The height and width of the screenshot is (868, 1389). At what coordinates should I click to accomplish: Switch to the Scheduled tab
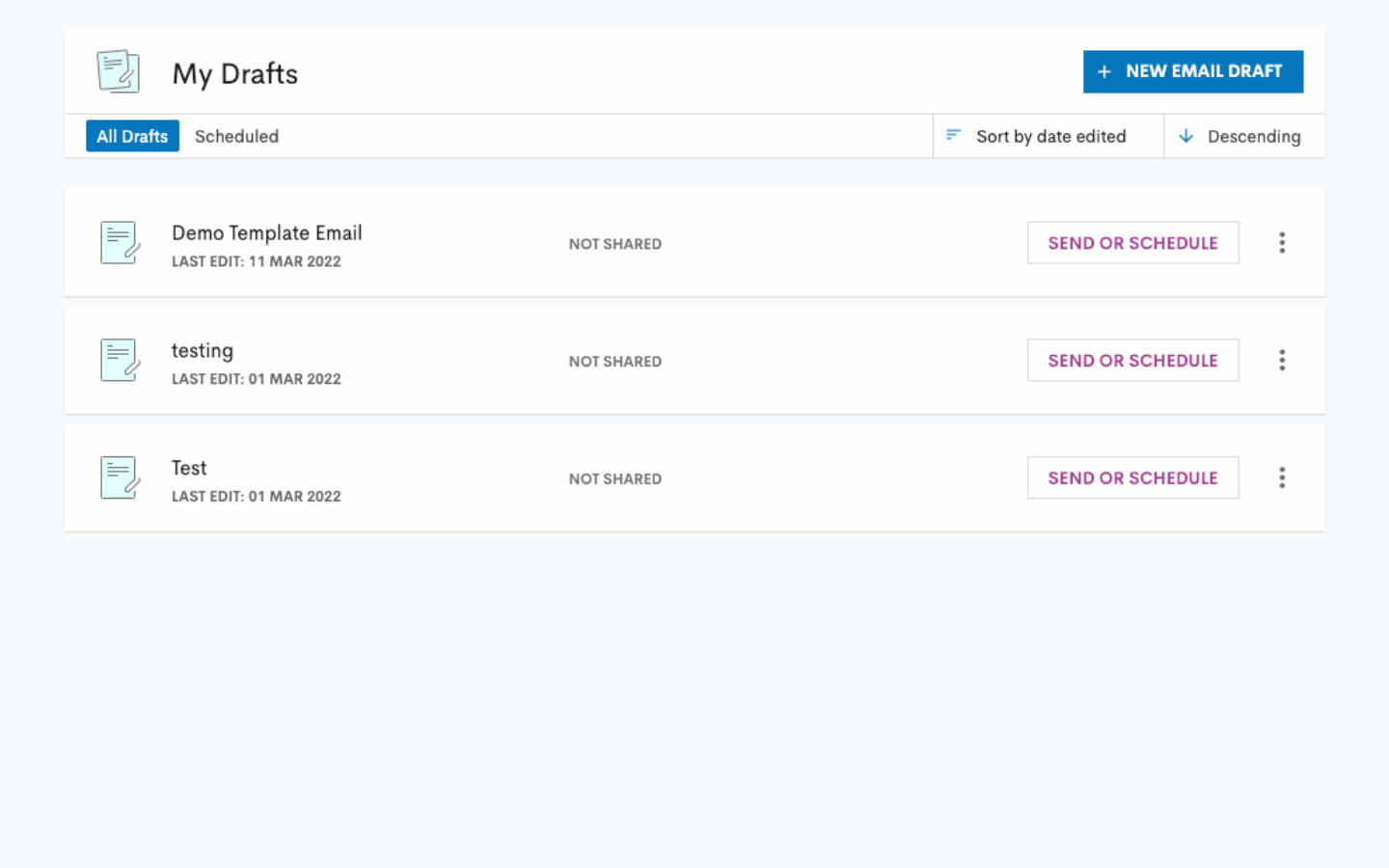(x=236, y=136)
